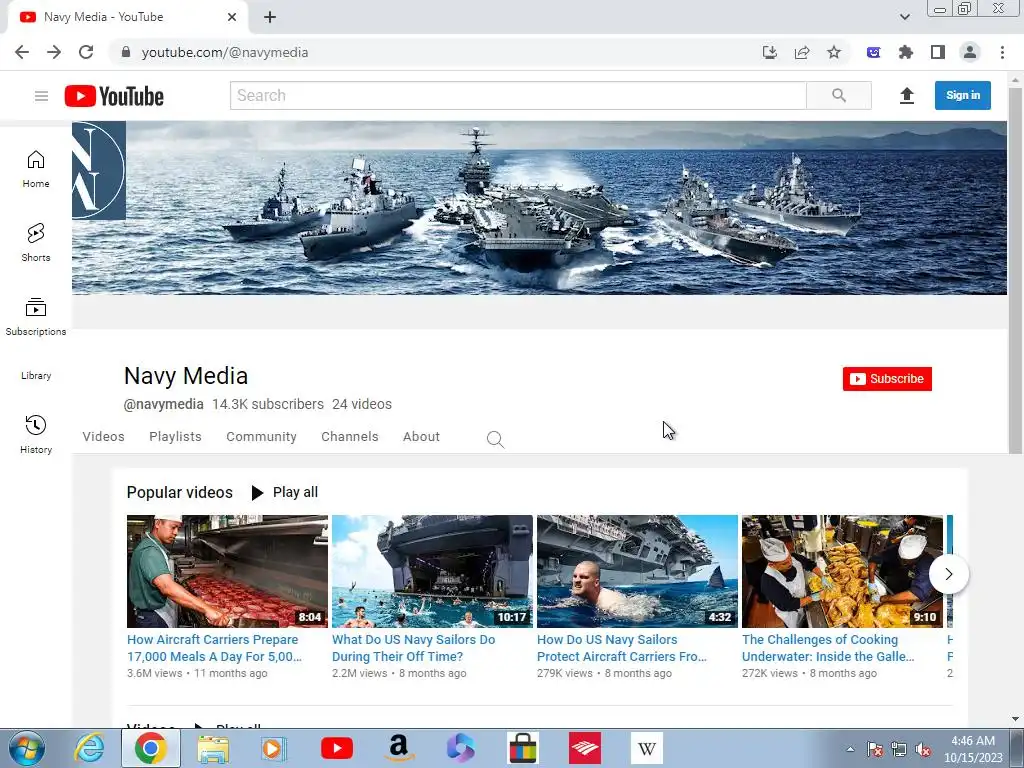Viewport: 1024px width, 768px height.
Task: Open the purple extension icon
Action: tap(873, 52)
